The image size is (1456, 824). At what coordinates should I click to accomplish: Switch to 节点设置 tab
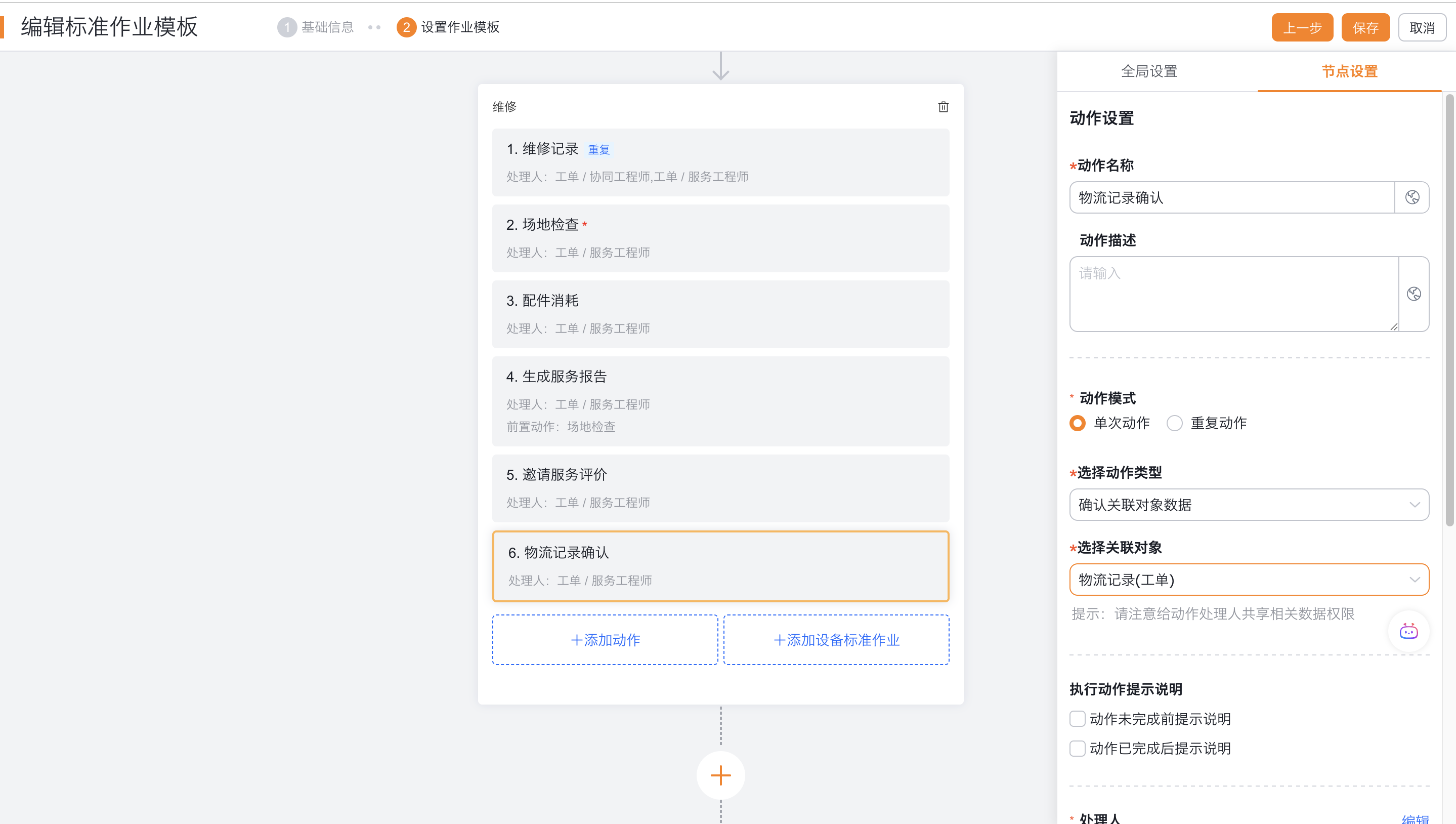(1349, 71)
